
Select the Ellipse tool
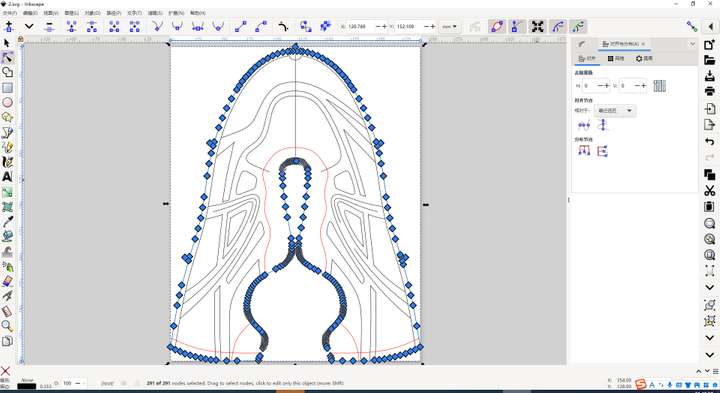click(7, 102)
